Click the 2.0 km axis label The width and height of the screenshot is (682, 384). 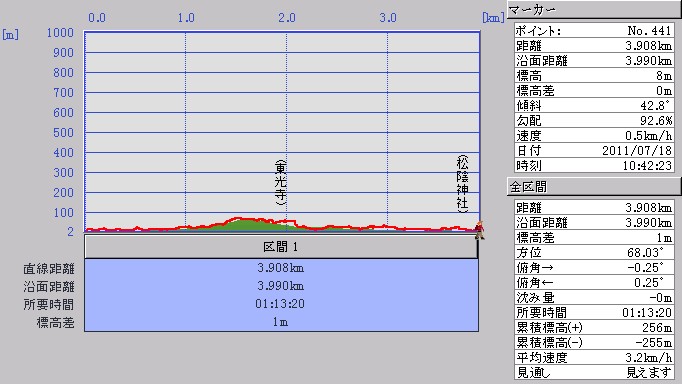(x=287, y=17)
